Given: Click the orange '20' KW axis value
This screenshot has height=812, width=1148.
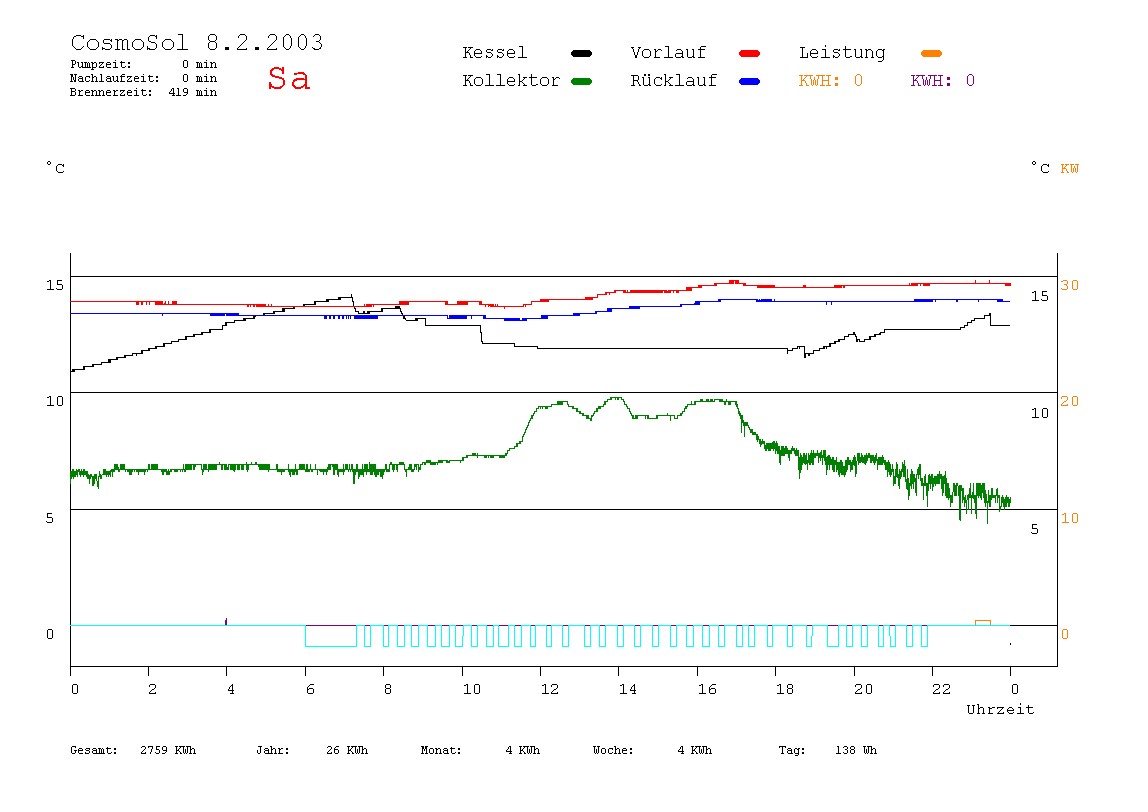Looking at the screenshot, I should [x=1070, y=401].
